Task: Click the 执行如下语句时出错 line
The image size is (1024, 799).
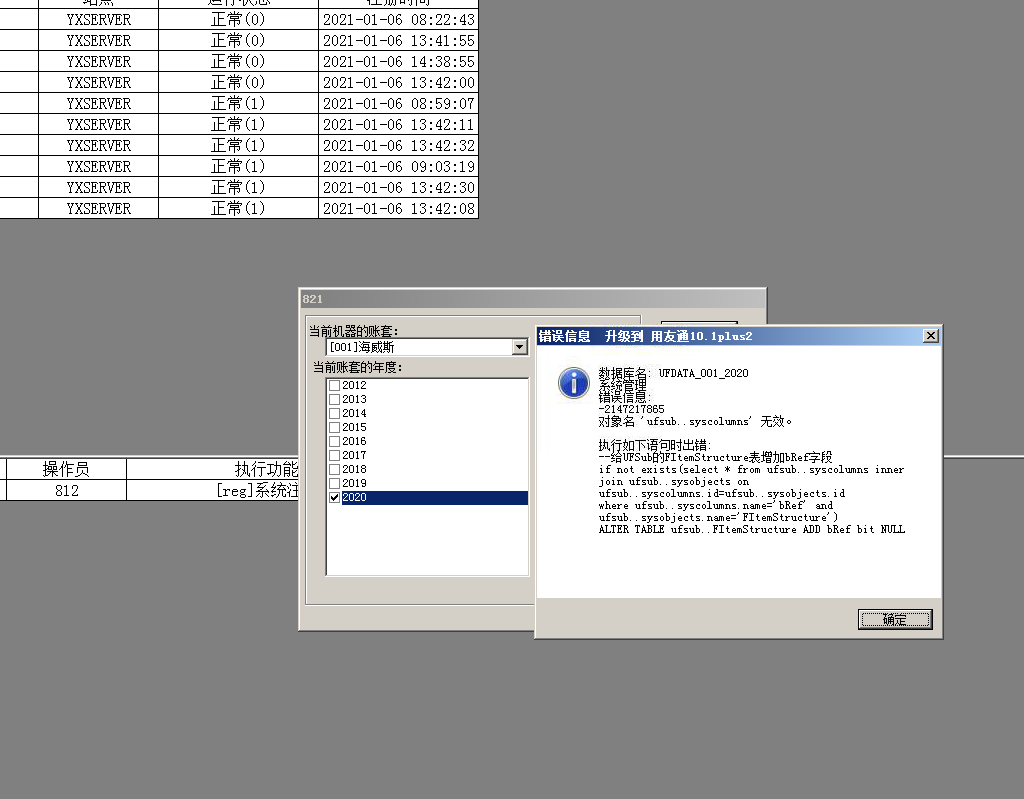Action: [654, 445]
